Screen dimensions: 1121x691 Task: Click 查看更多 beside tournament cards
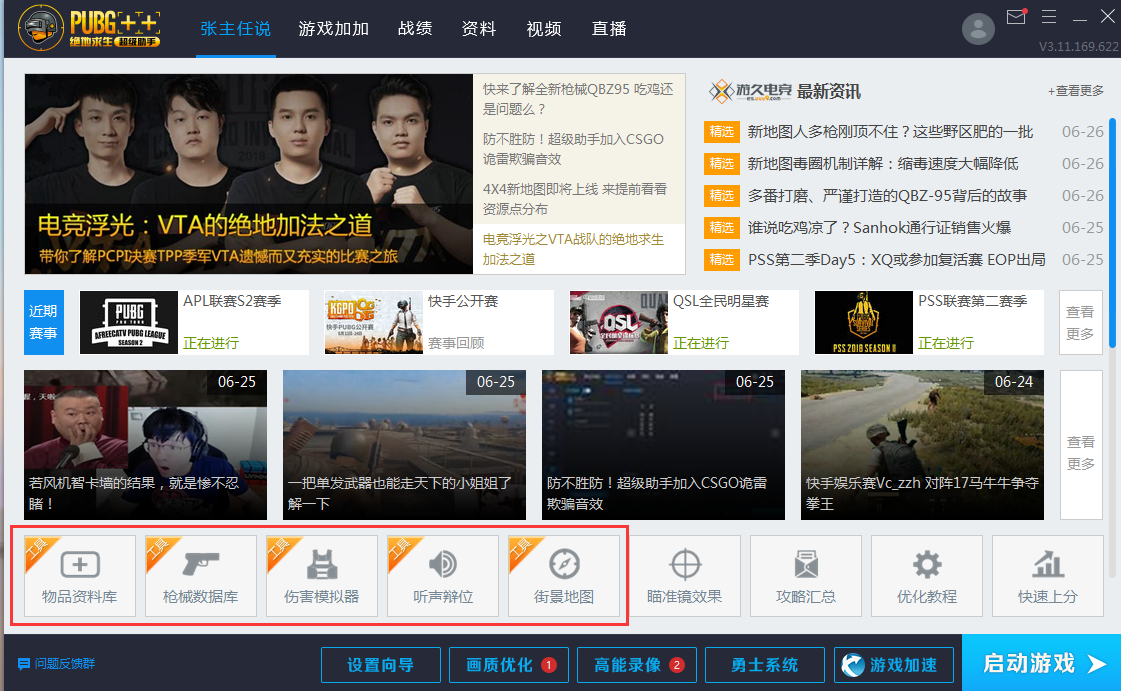[1080, 322]
